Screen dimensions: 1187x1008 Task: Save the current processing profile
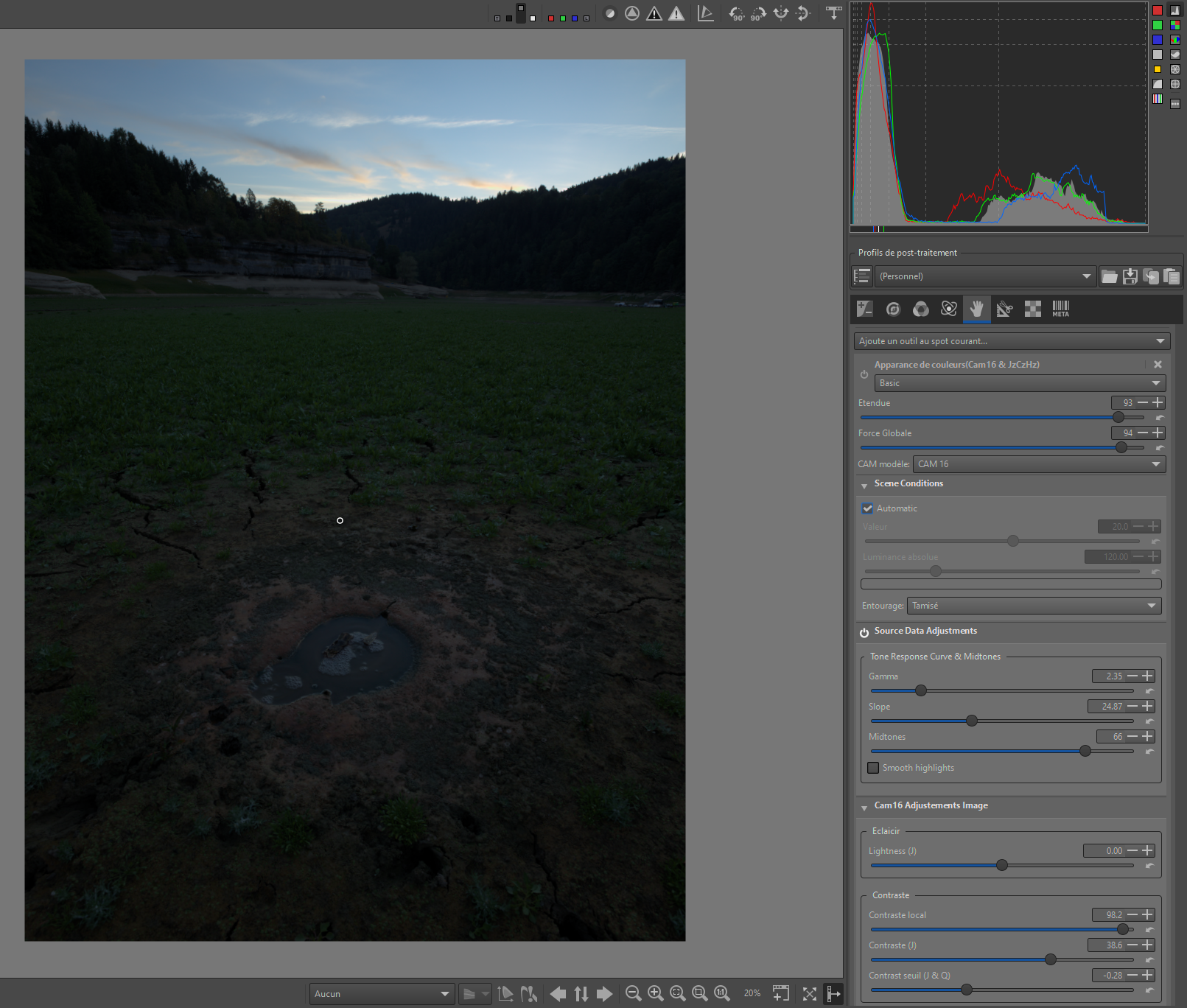pos(1130,276)
